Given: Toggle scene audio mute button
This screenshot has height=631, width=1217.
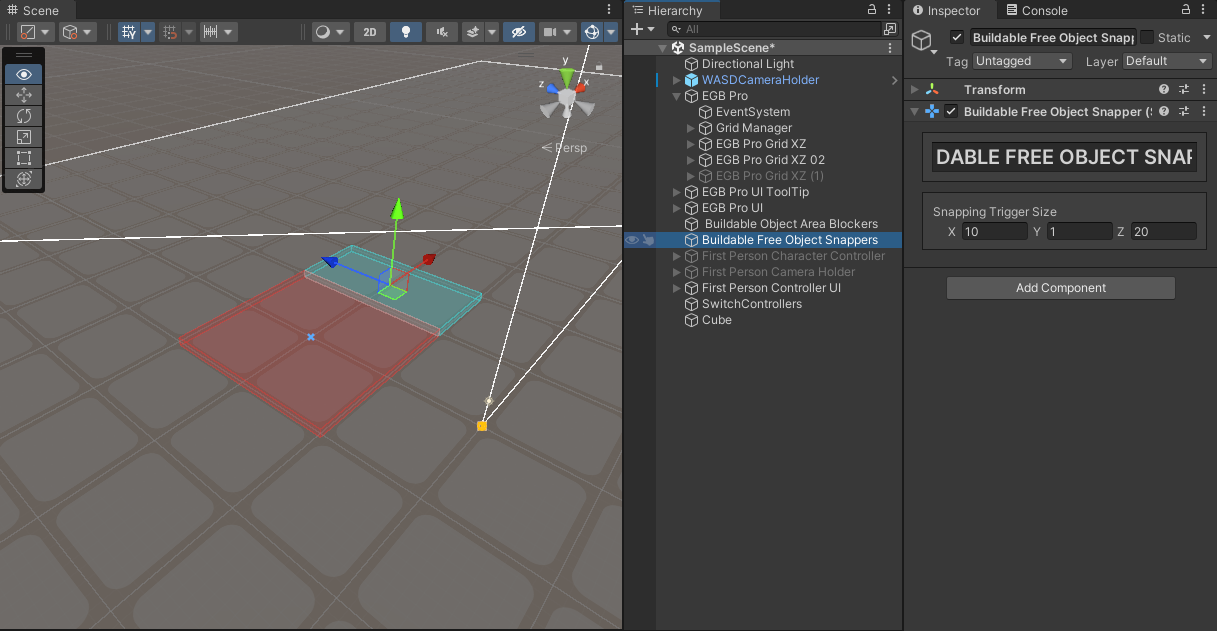Looking at the screenshot, I should tap(442, 32).
